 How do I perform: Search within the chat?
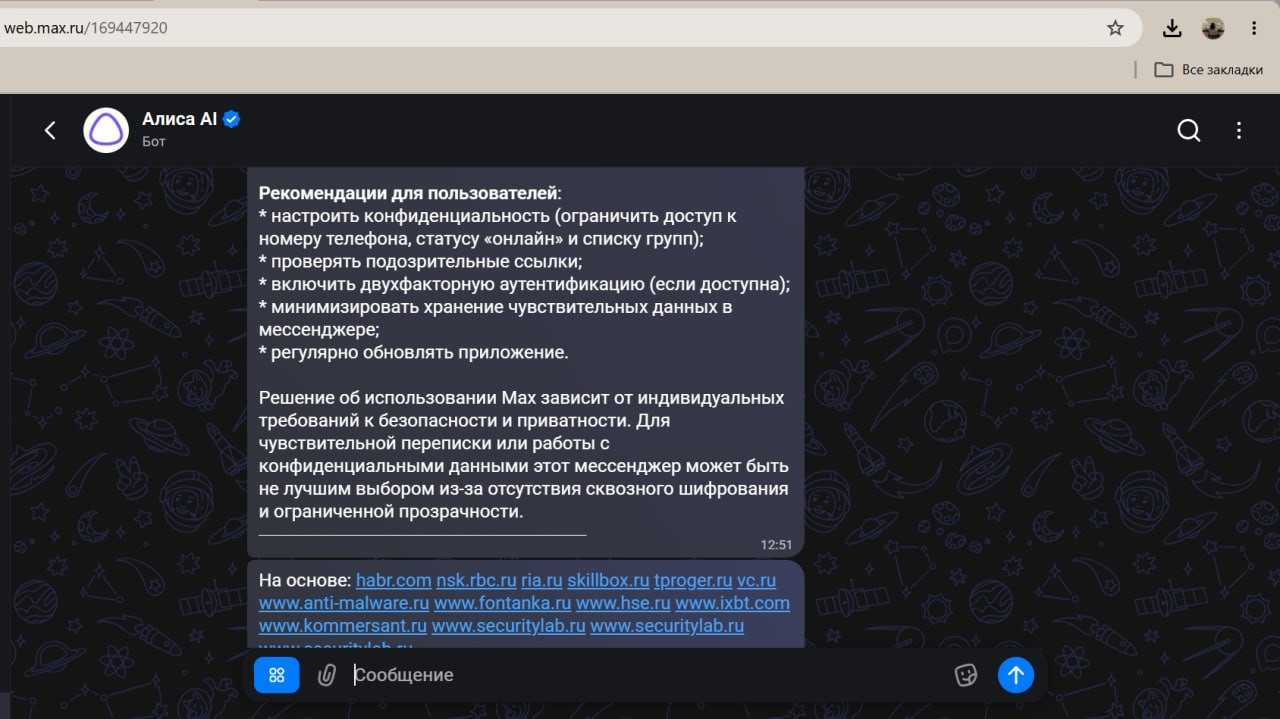[x=1188, y=130]
